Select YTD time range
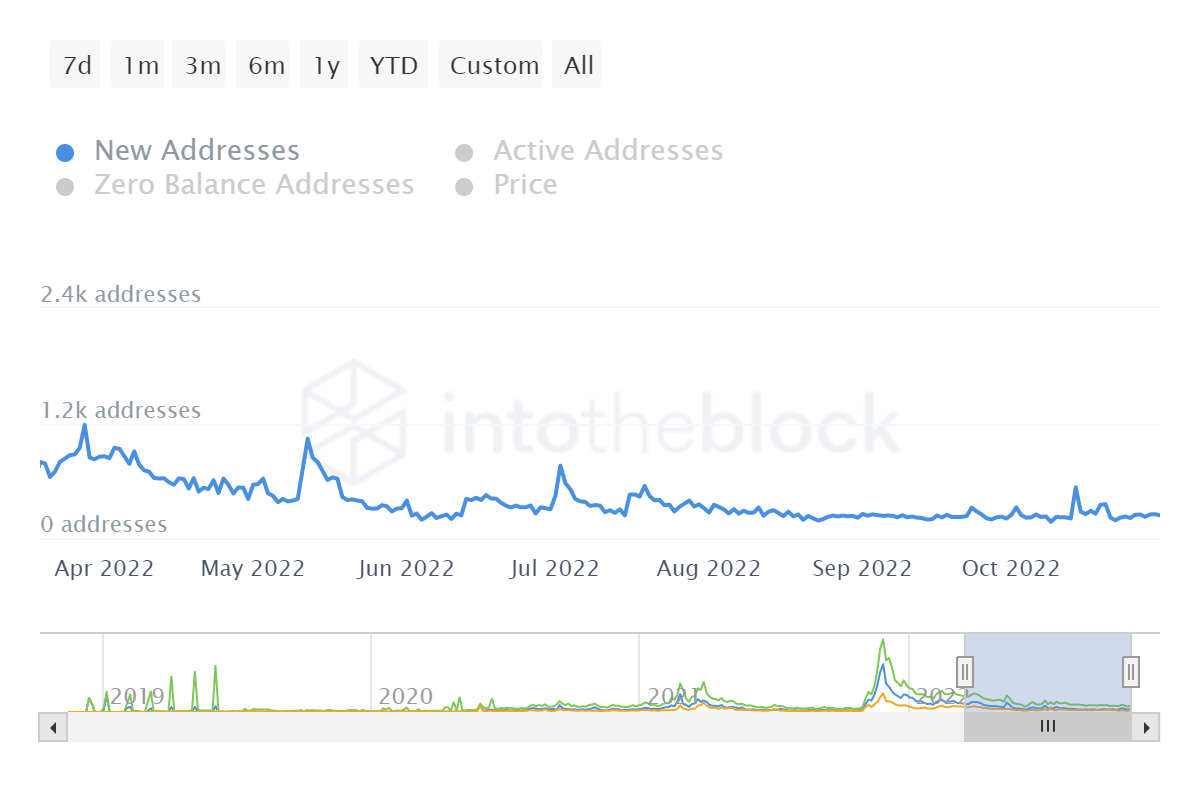1200x800 pixels. (393, 66)
